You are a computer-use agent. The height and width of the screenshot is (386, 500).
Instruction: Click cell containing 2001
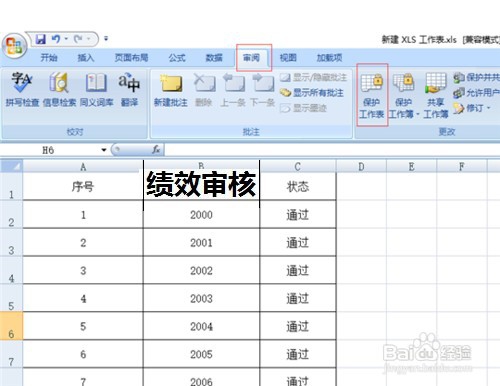pyautogui.click(x=201, y=242)
